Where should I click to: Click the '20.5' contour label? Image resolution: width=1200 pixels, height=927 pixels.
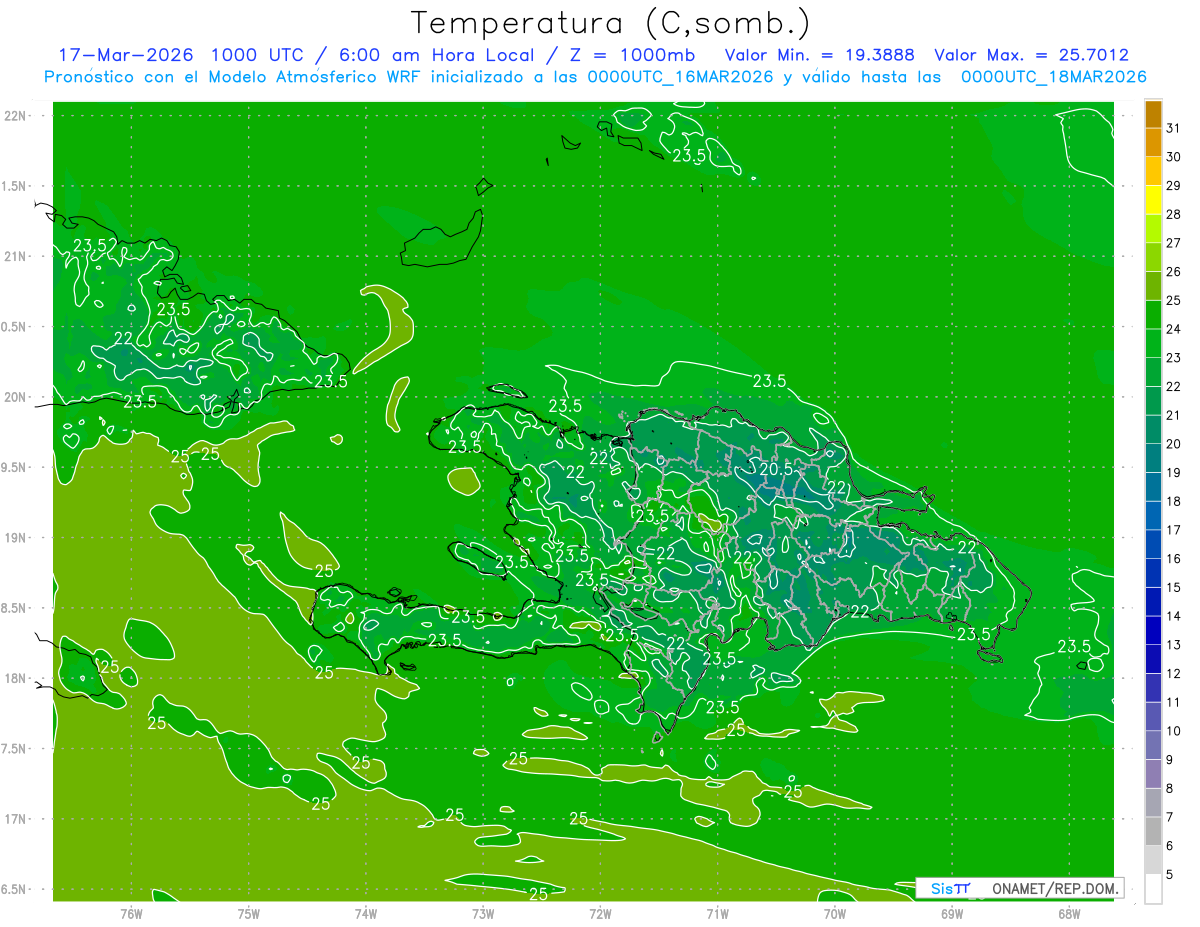coord(776,469)
